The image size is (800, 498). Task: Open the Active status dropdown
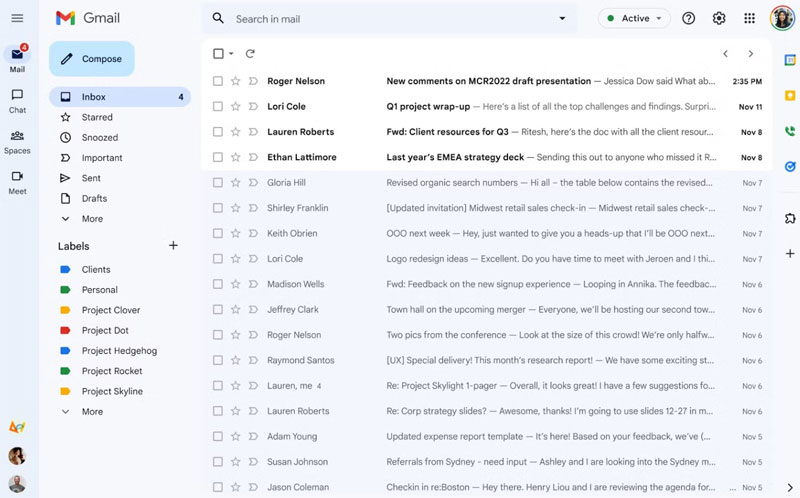tap(634, 18)
